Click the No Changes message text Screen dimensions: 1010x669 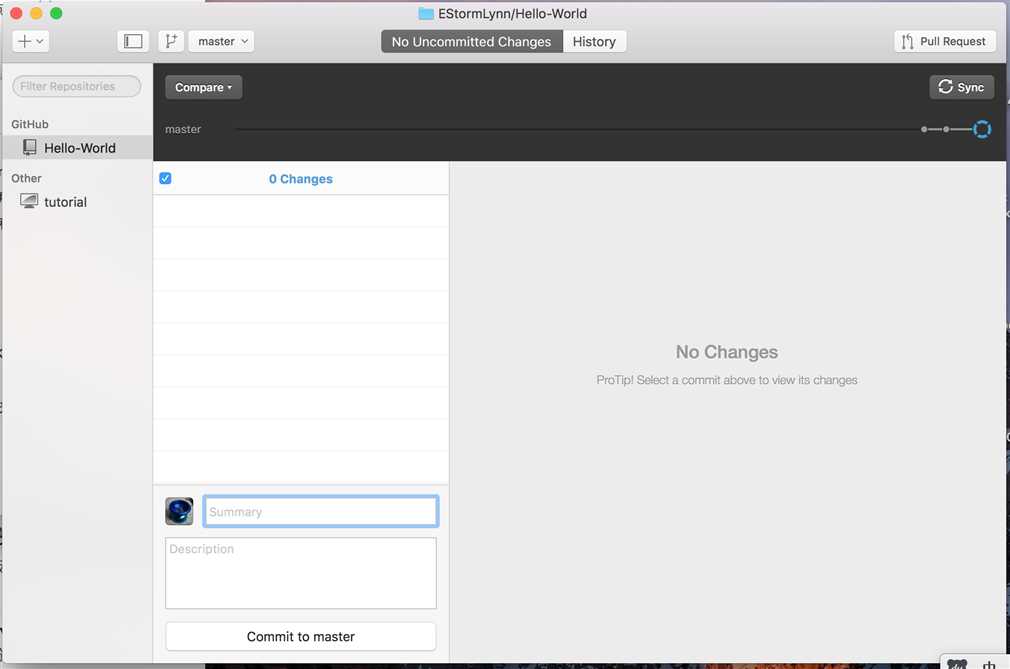(x=727, y=352)
